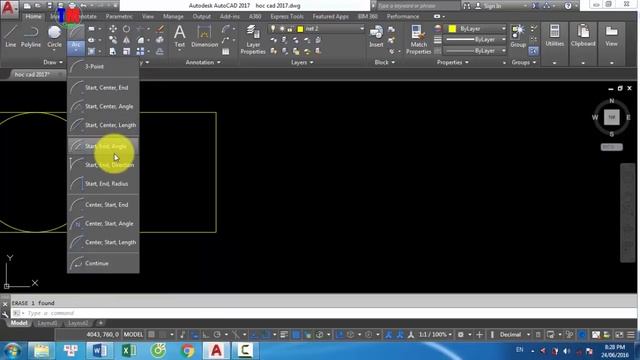Toggle layer freeze sun icon

pos(282,29)
